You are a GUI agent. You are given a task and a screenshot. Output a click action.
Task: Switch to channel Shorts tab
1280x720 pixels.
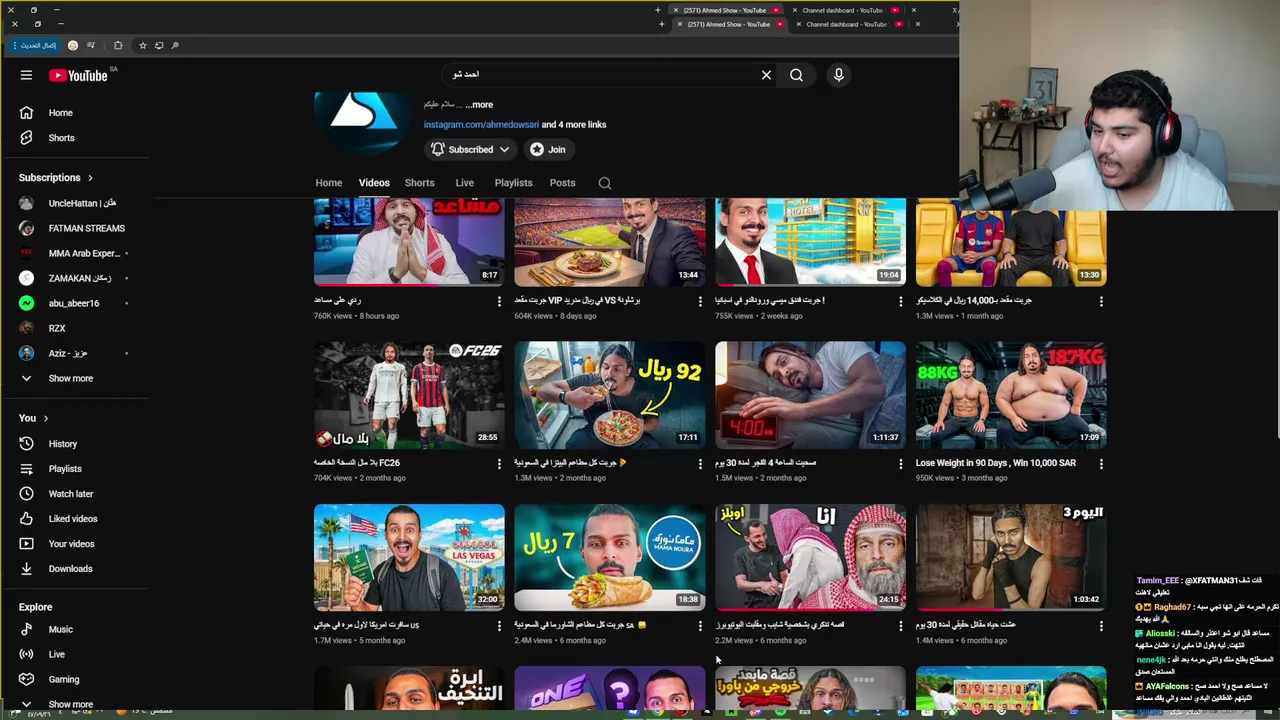tap(419, 183)
